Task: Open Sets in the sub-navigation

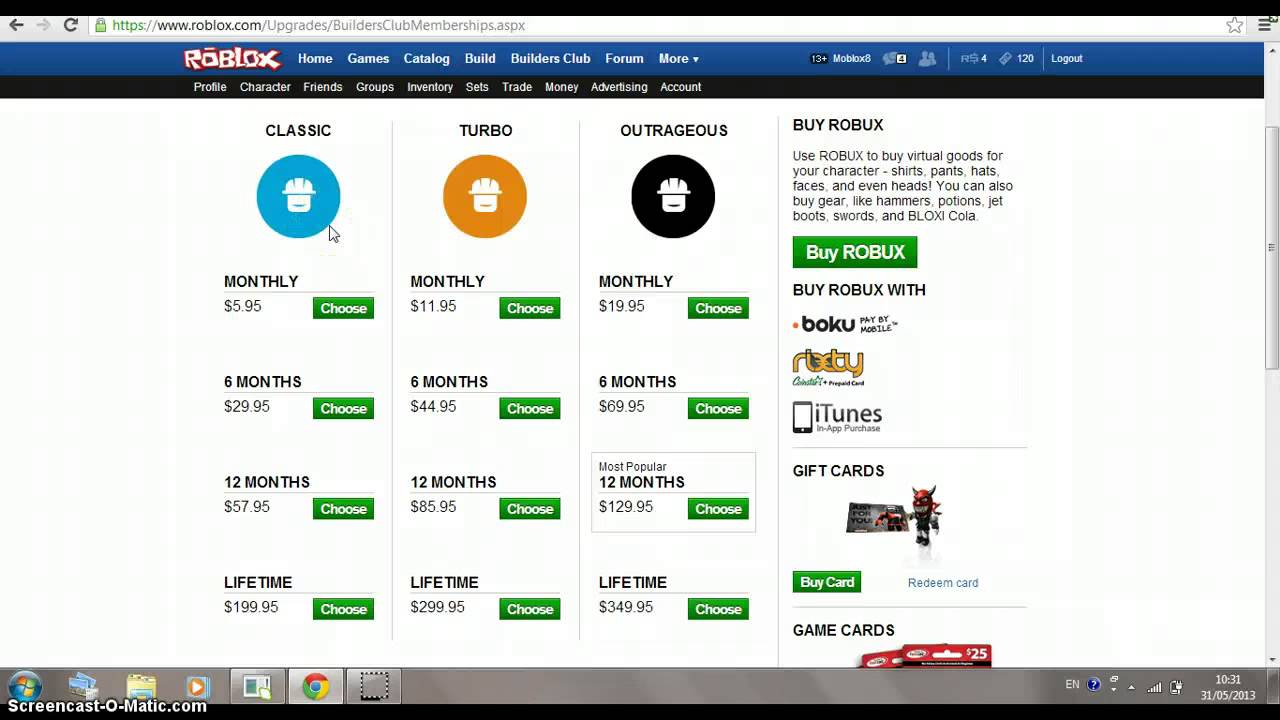Action: [x=477, y=87]
